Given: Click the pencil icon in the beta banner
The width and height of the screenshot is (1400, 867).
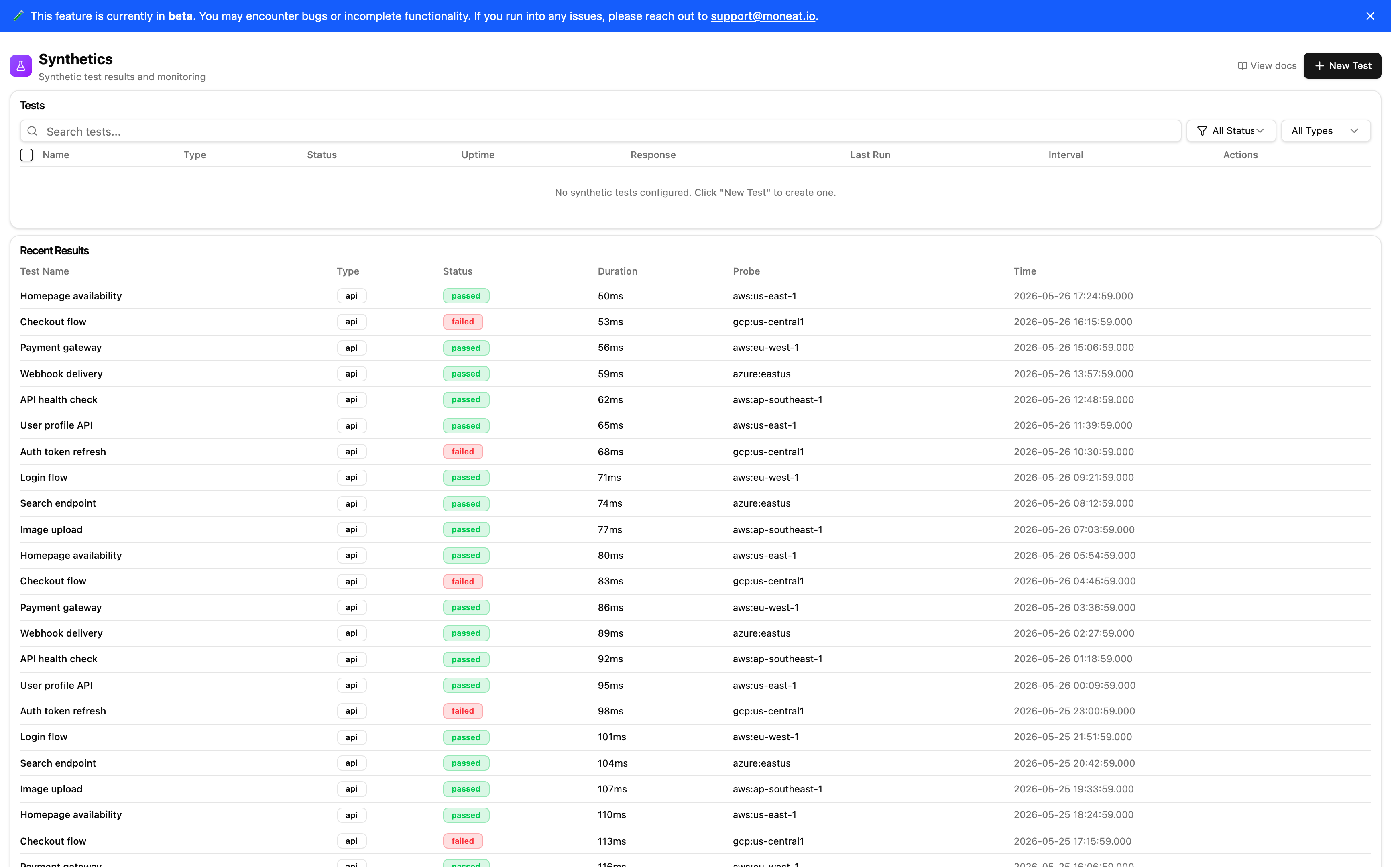Looking at the screenshot, I should [18, 16].
